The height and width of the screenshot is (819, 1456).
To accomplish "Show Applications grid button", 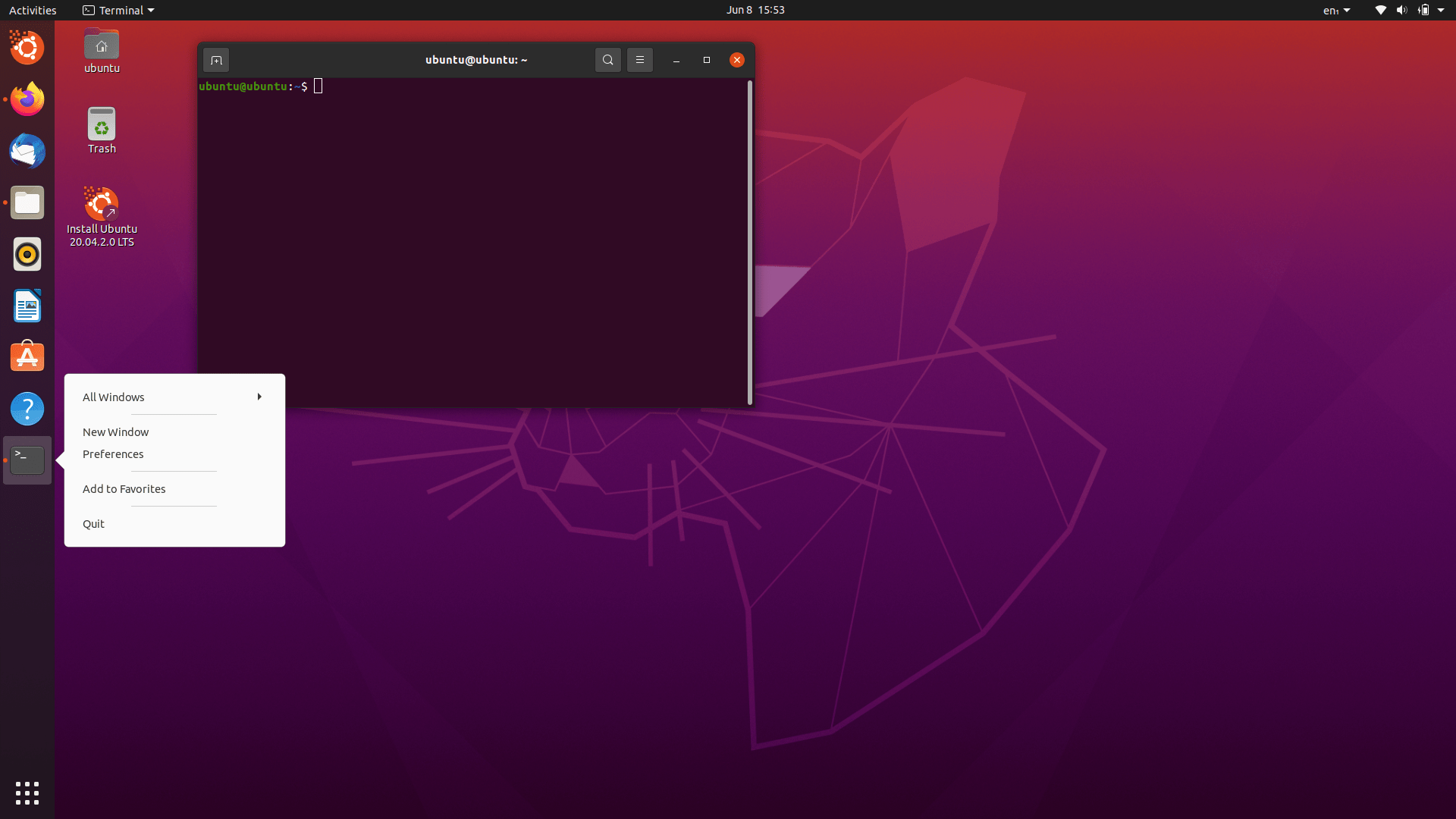I will point(27,793).
